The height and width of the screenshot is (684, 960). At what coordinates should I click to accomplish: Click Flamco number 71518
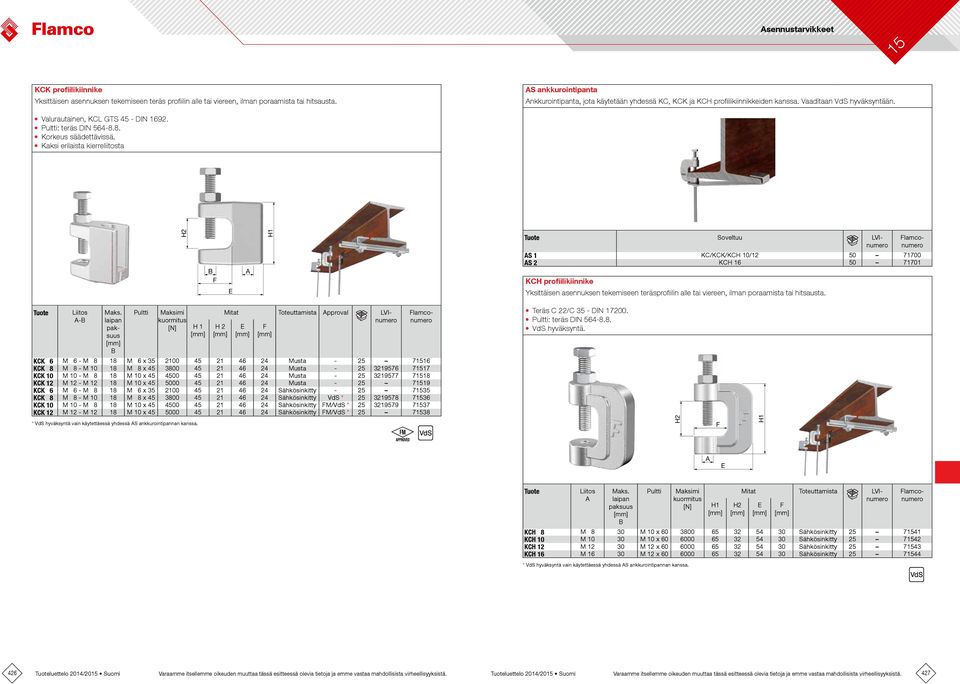[421, 376]
